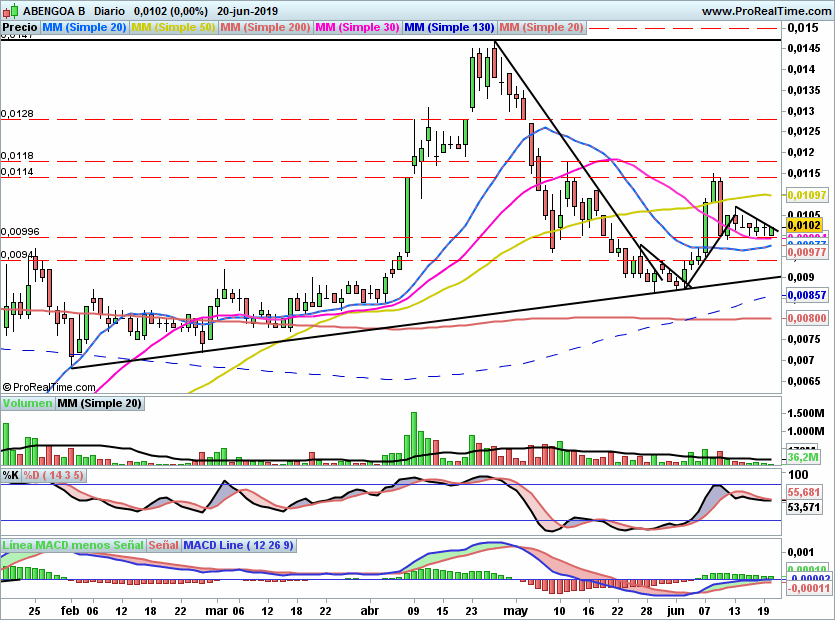
Task: Select the 0,01097 moving average value tag
Action: tap(807, 195)
